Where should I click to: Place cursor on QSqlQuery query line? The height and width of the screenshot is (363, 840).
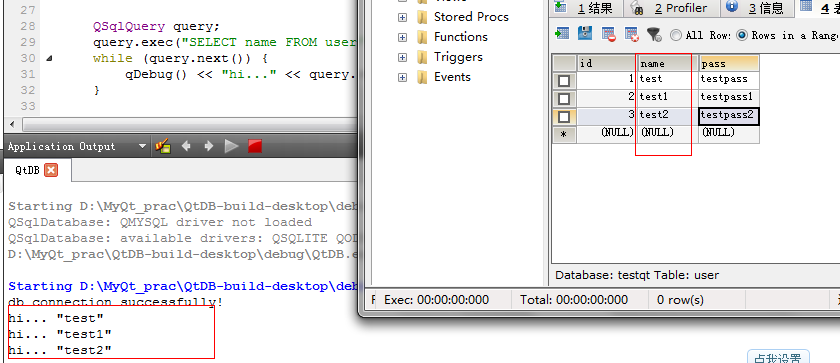[156, 26]
